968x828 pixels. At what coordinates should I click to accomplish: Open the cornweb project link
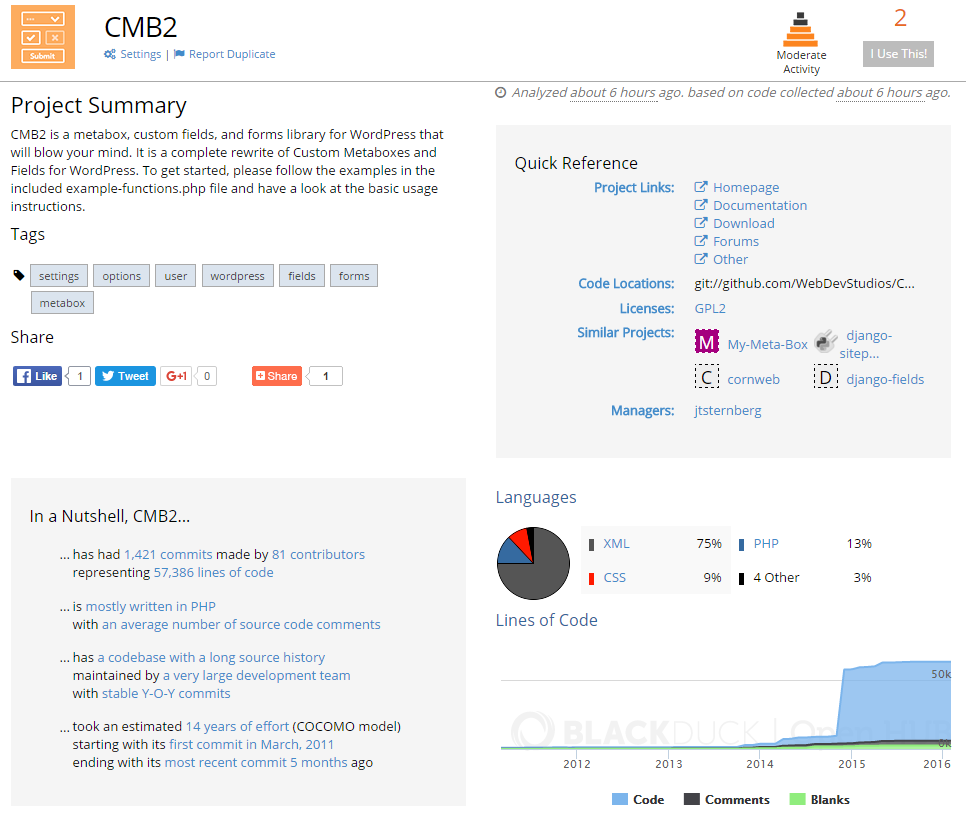753,379
